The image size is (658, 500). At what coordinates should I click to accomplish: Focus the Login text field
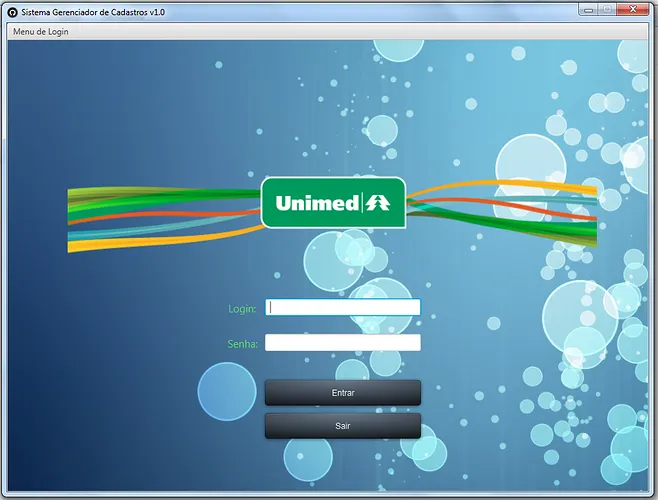click(342, 308)
